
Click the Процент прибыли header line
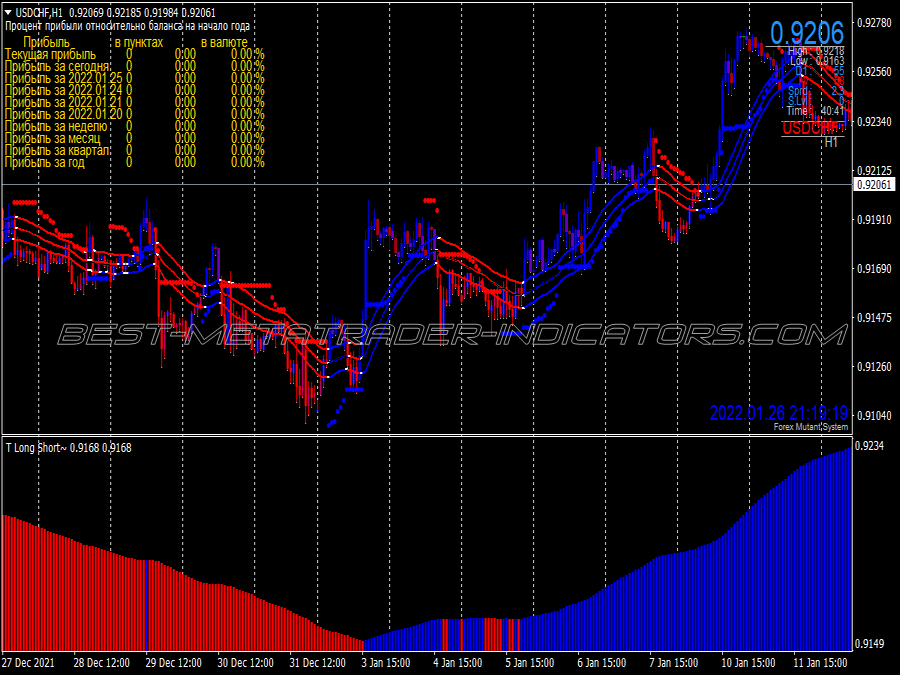pyautogui.click(x=127, y=26)
